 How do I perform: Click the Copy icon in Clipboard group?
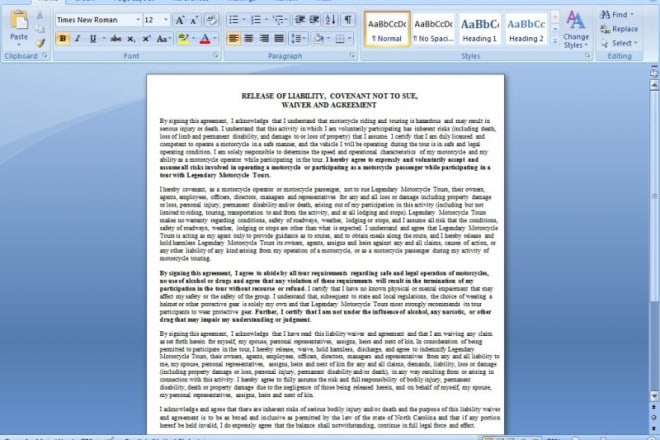[x=40, y=29]
